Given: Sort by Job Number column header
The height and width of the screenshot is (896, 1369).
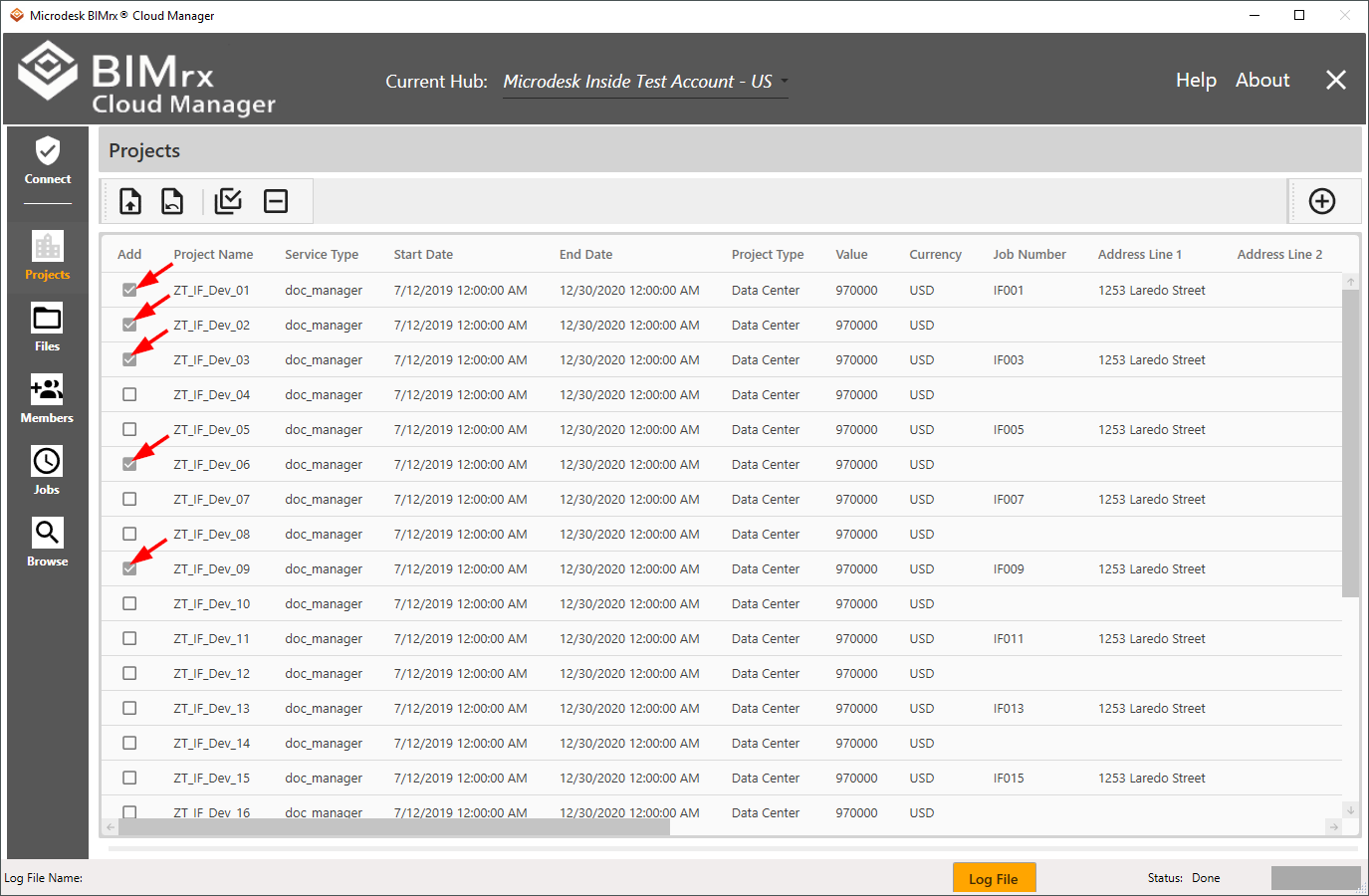Looking at the screenshot, I should [x=1029, y=254].
